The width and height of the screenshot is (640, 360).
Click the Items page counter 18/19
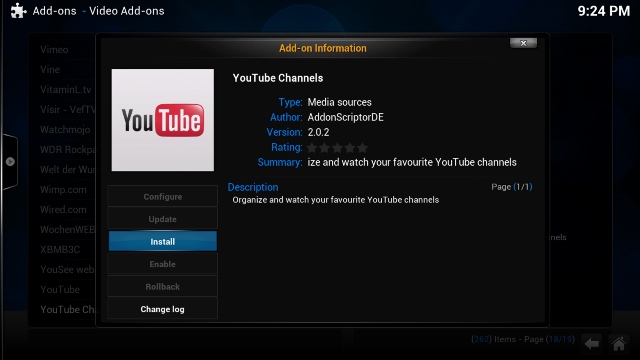[523, 339]
